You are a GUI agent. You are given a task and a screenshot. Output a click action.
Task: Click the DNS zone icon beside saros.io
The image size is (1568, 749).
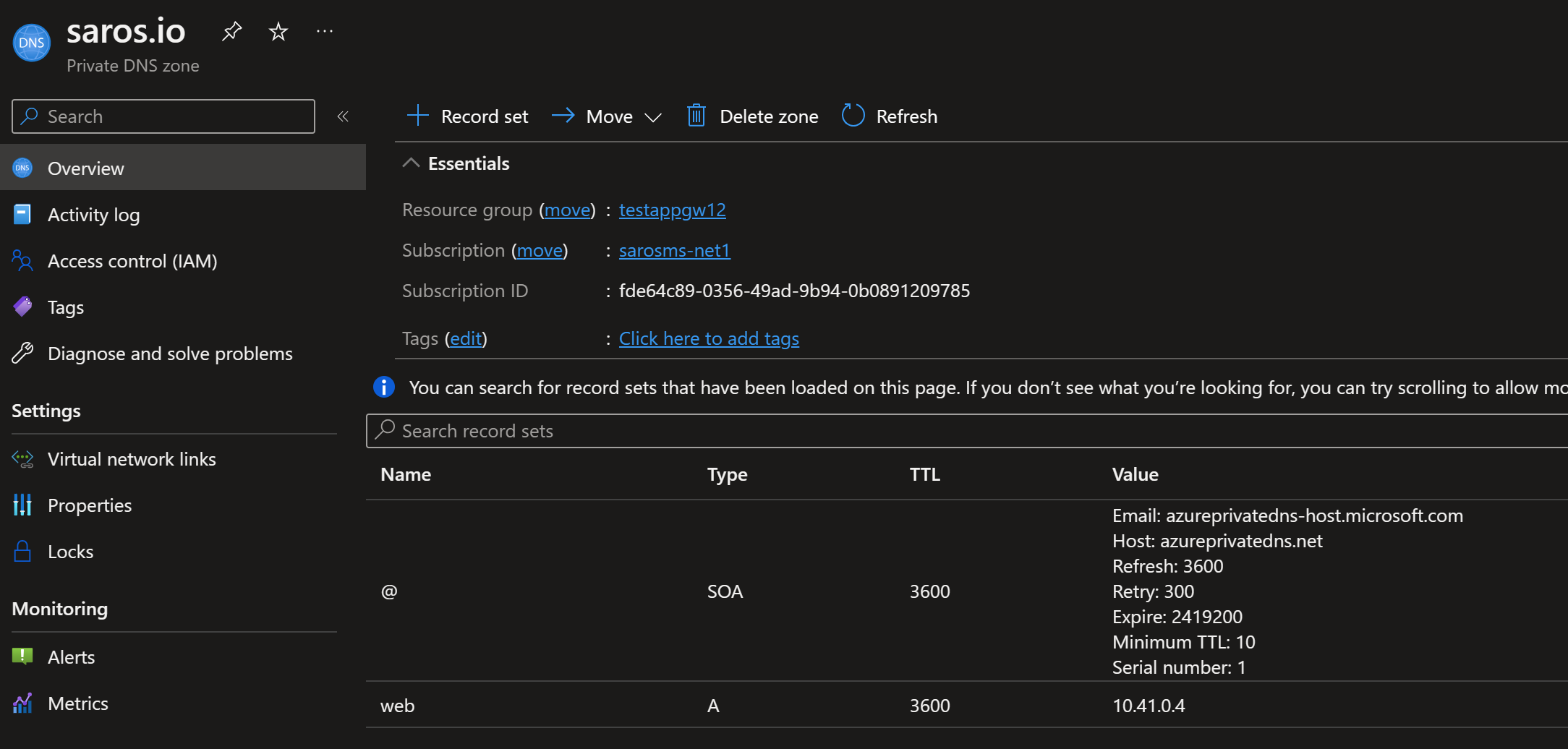tap(32, 43)
